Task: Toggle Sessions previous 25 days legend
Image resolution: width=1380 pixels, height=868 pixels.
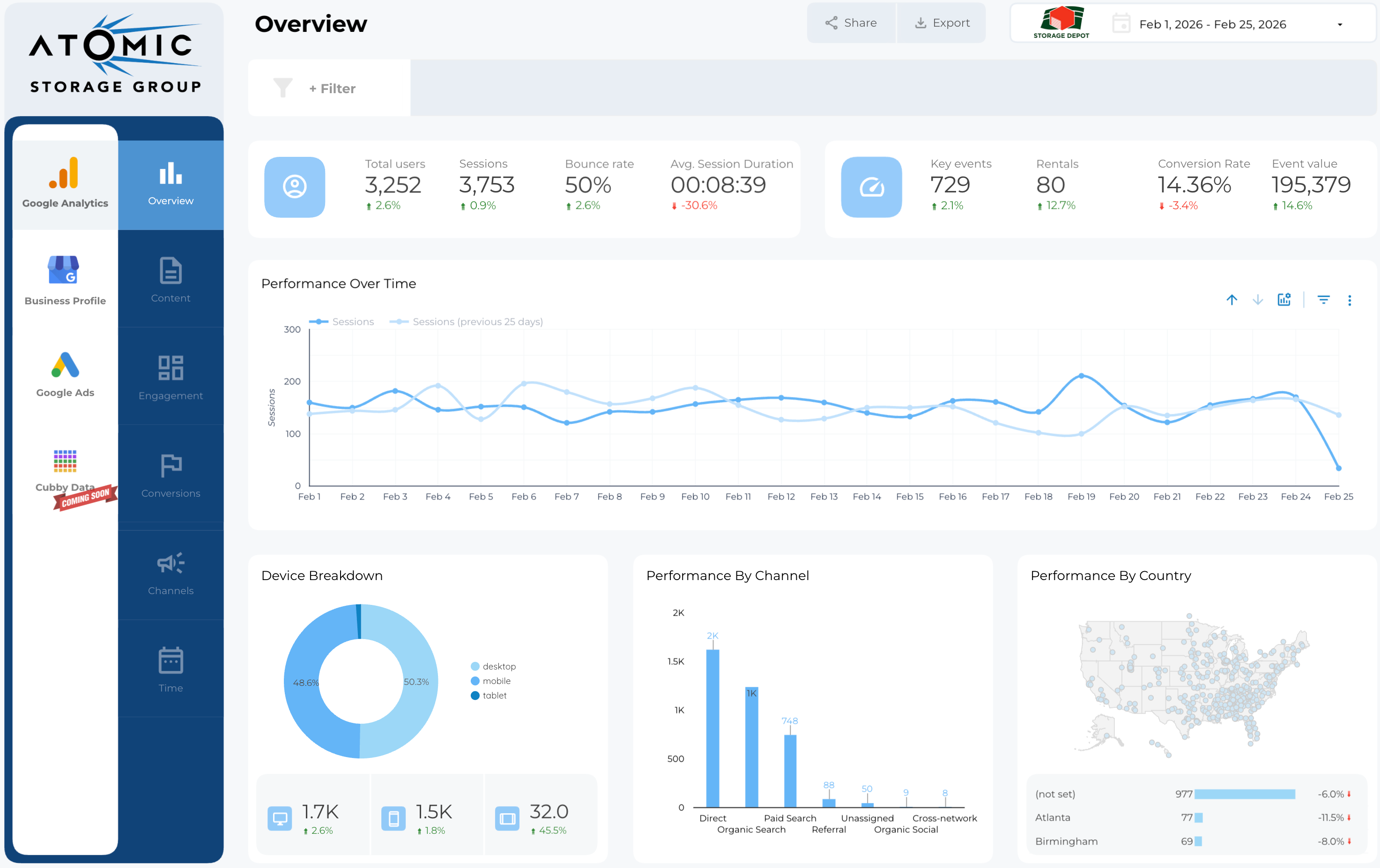Action: (466, 322)
